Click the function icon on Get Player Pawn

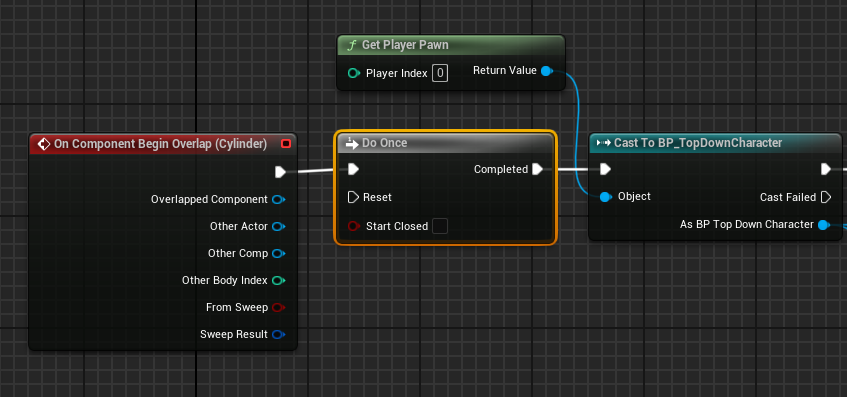(x=352, y=45)
